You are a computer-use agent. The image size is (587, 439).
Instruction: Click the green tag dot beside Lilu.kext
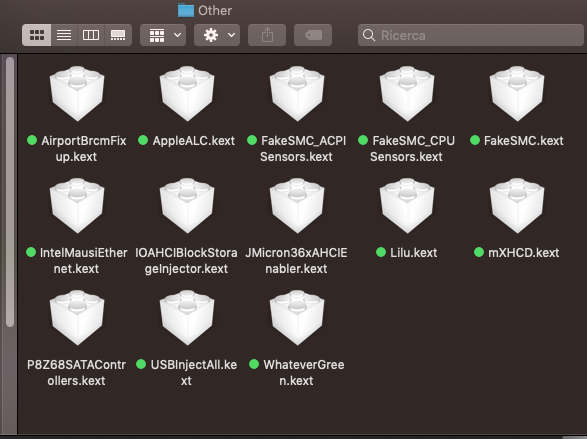pos(381,252)
